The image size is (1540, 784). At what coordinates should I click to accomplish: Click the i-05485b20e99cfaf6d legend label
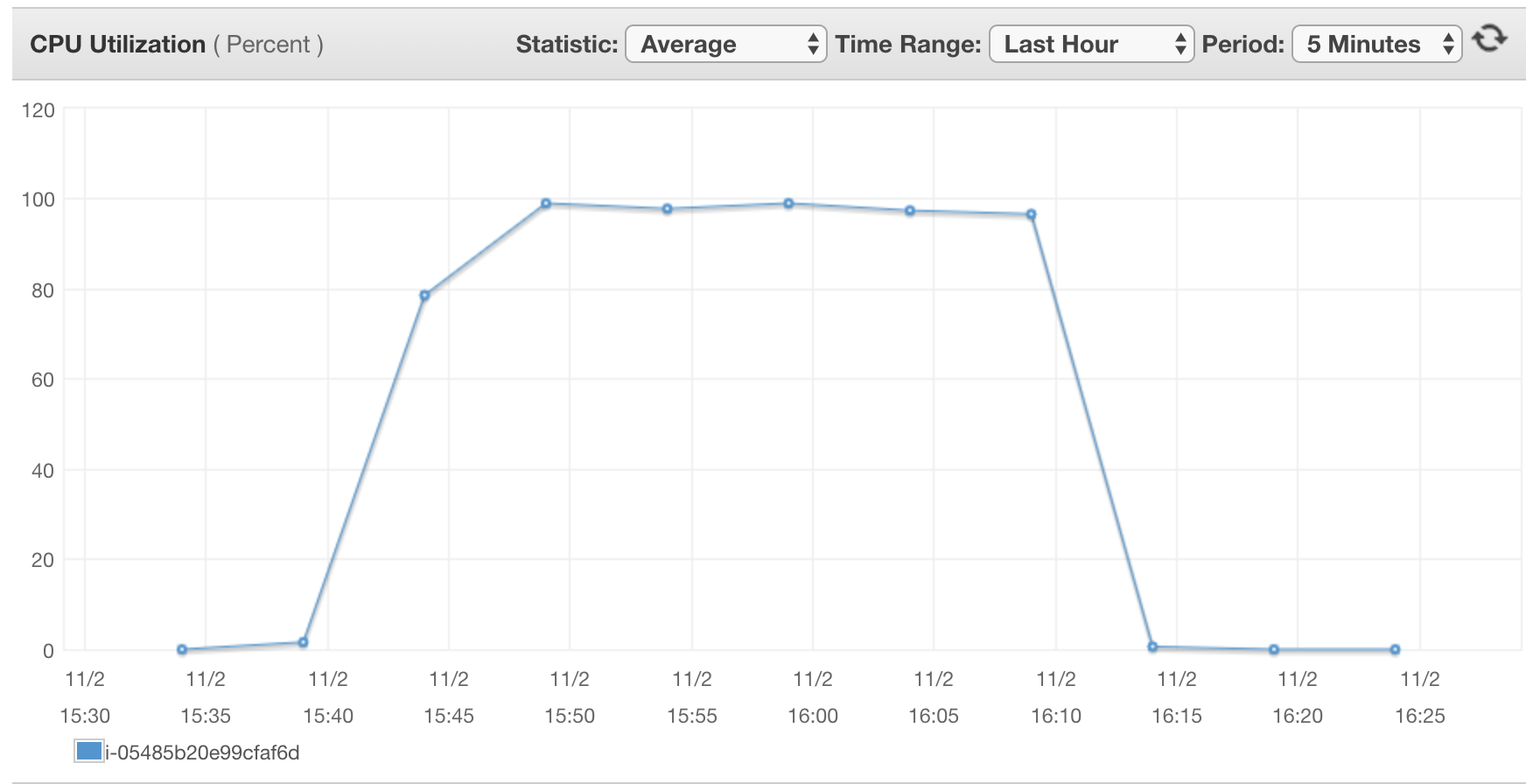click(202, 752)
